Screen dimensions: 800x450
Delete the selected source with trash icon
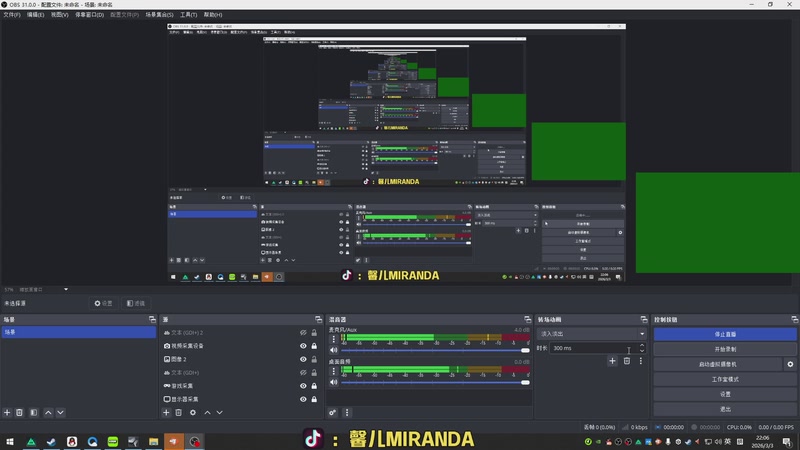point(179,412)
